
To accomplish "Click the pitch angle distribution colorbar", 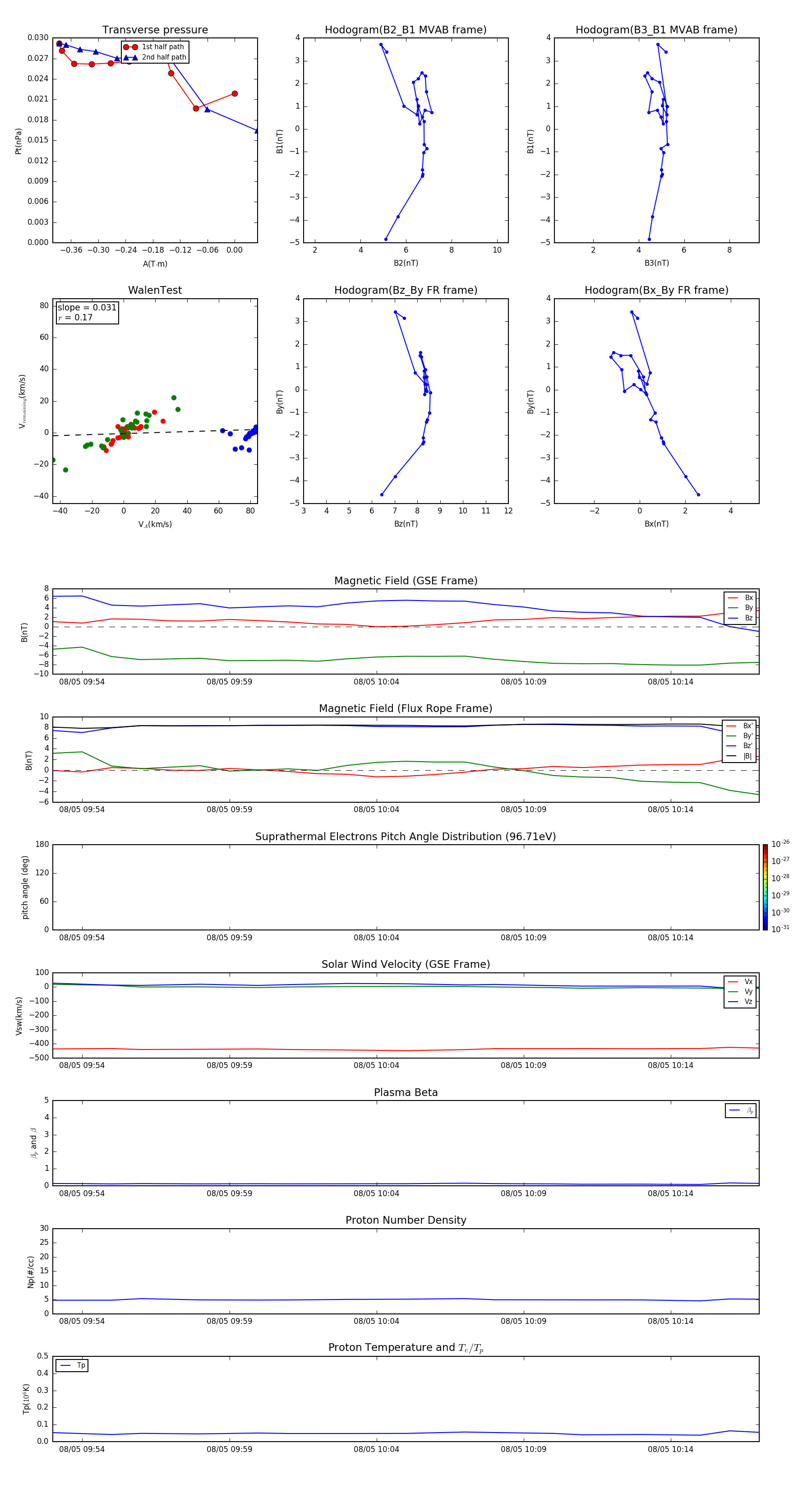I will click(765, 887).
